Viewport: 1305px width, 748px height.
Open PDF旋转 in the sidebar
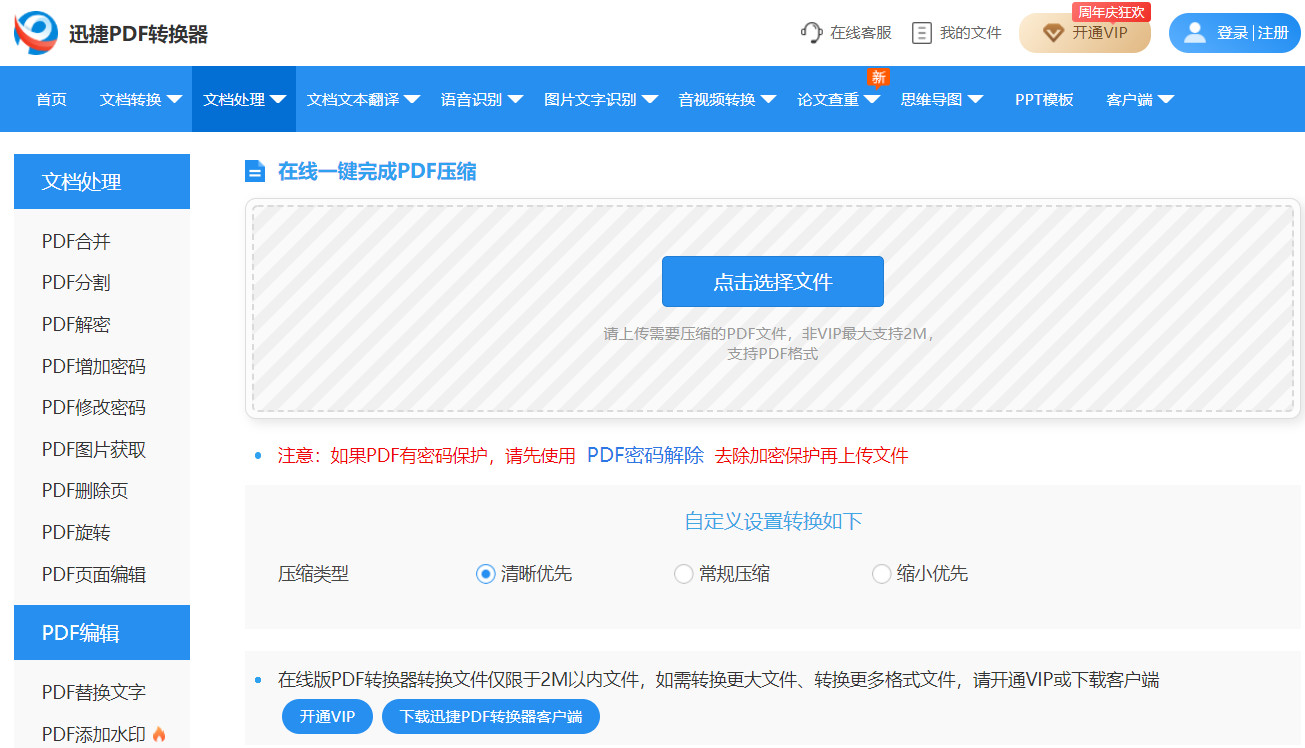coord(76,533)
